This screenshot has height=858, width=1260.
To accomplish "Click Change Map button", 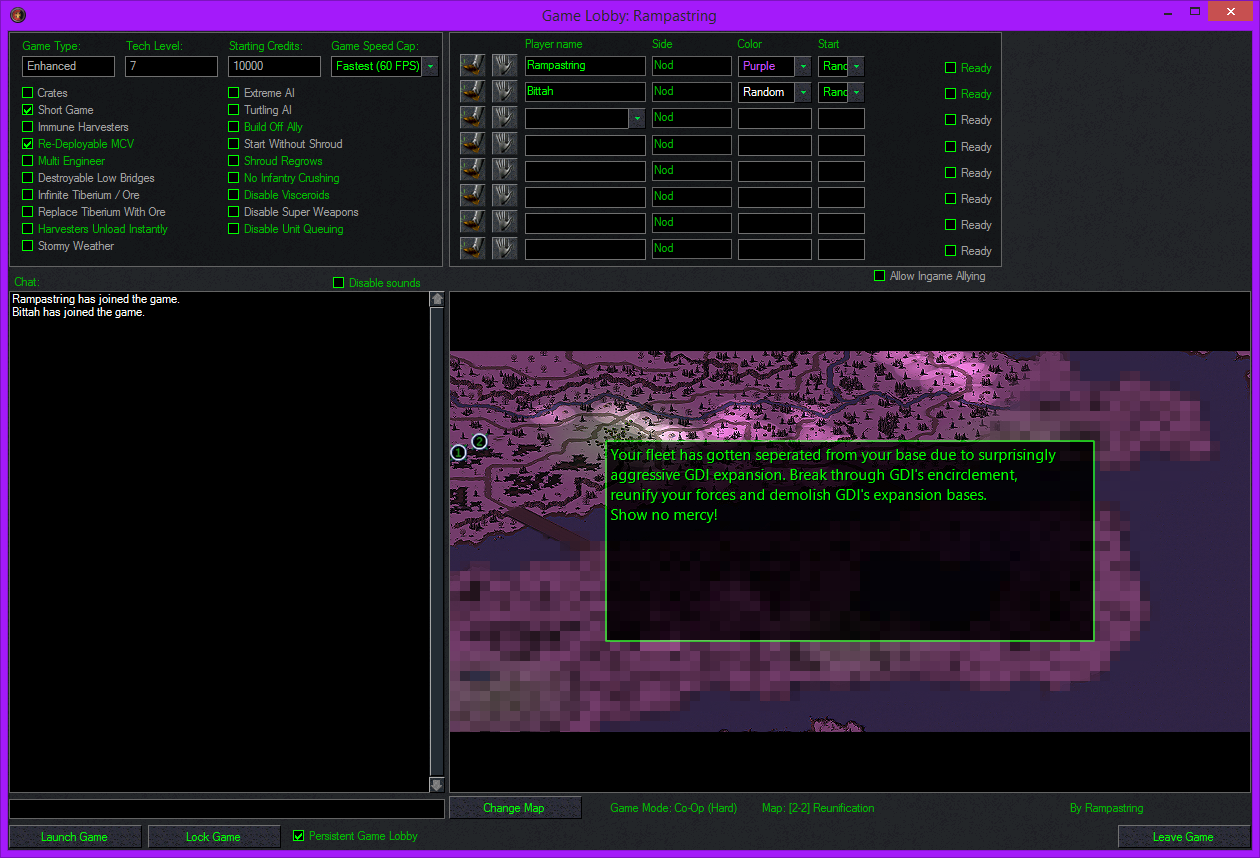I will point(514,808).
